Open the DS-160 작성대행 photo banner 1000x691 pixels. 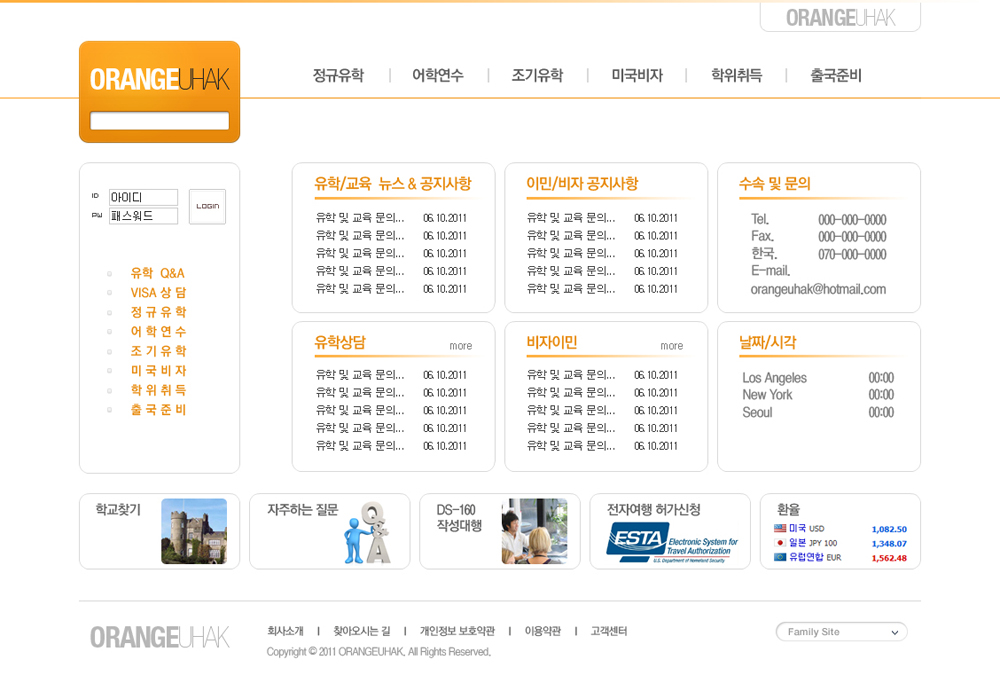point(534,531)
